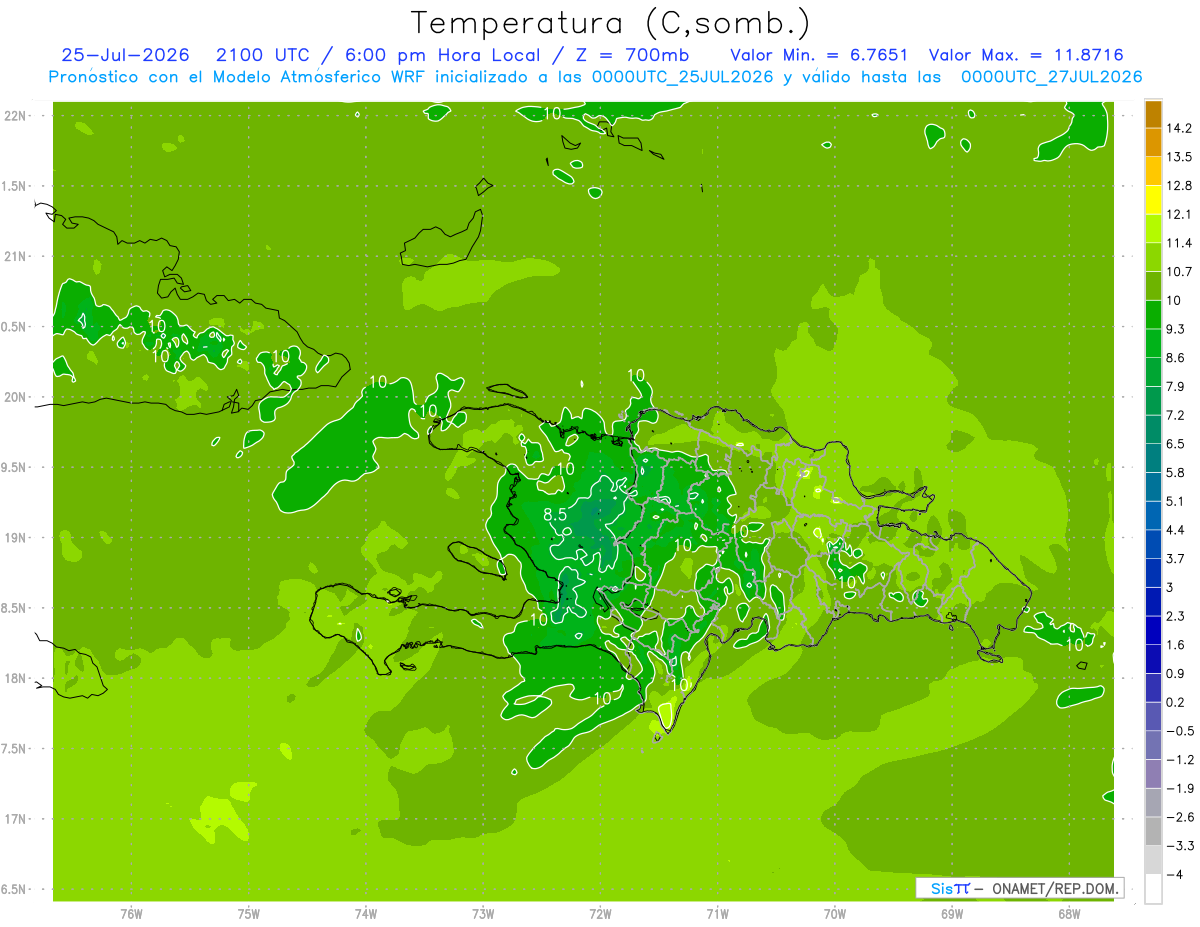This screenshot has height=927, width=1200.
Task: Click the '9.3' color scale value
Action: (x=1176, y=329)
